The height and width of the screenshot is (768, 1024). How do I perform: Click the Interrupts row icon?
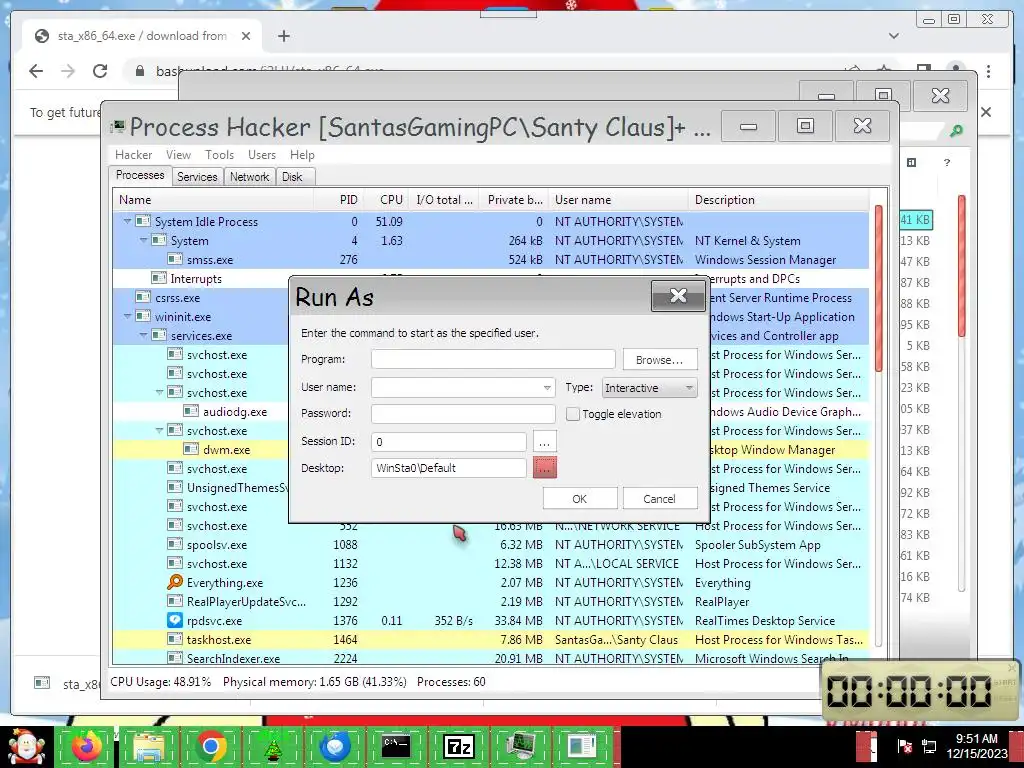click(159, 278)
